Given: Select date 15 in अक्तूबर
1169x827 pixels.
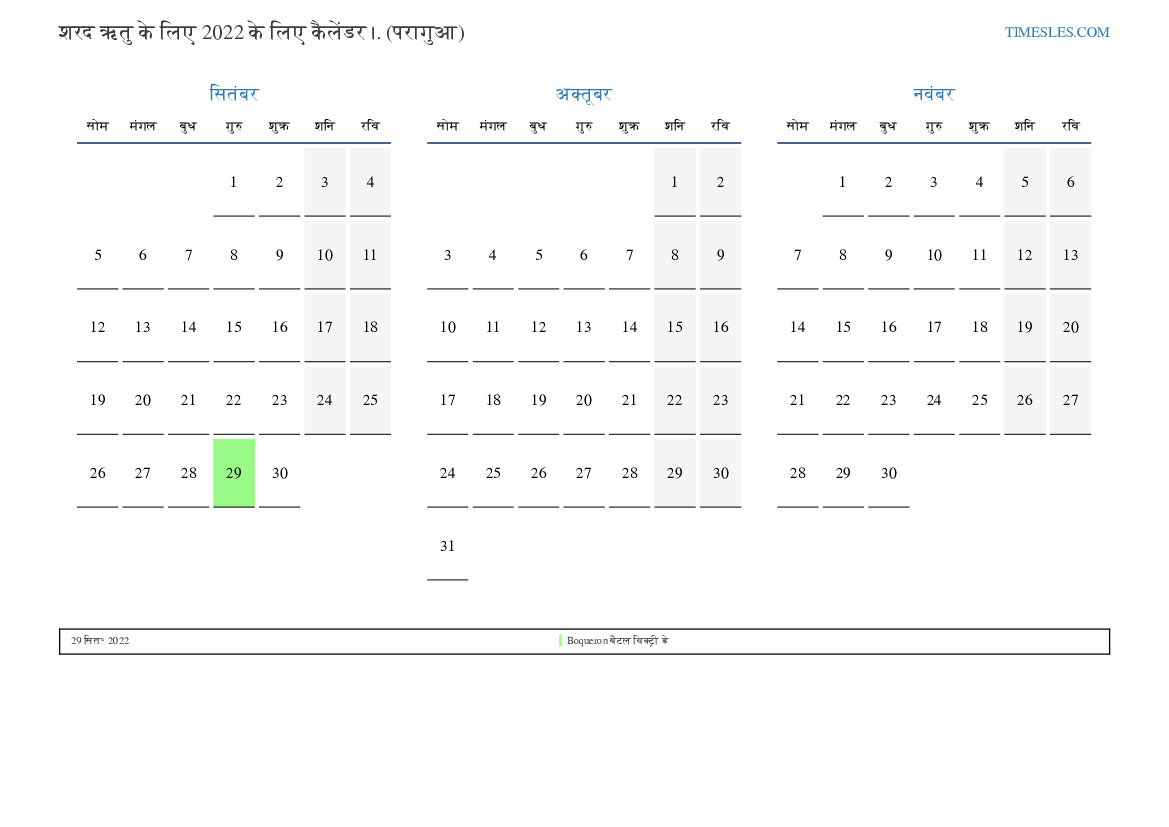Looking at the screenshot, I should (x=674, y=327).
